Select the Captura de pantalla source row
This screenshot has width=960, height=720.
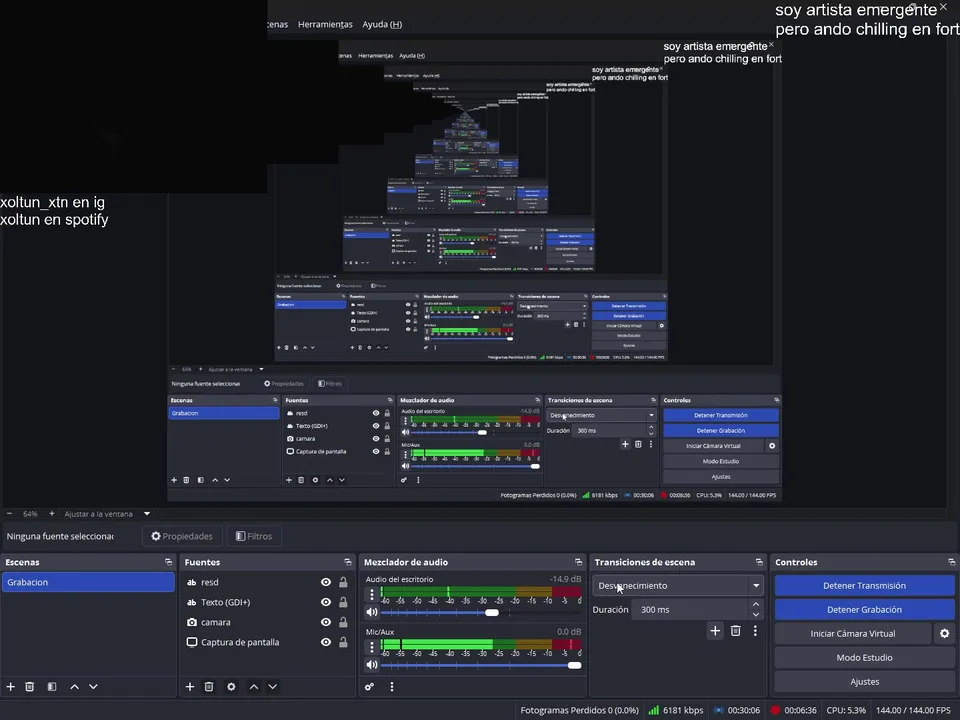tap(267, 642)
